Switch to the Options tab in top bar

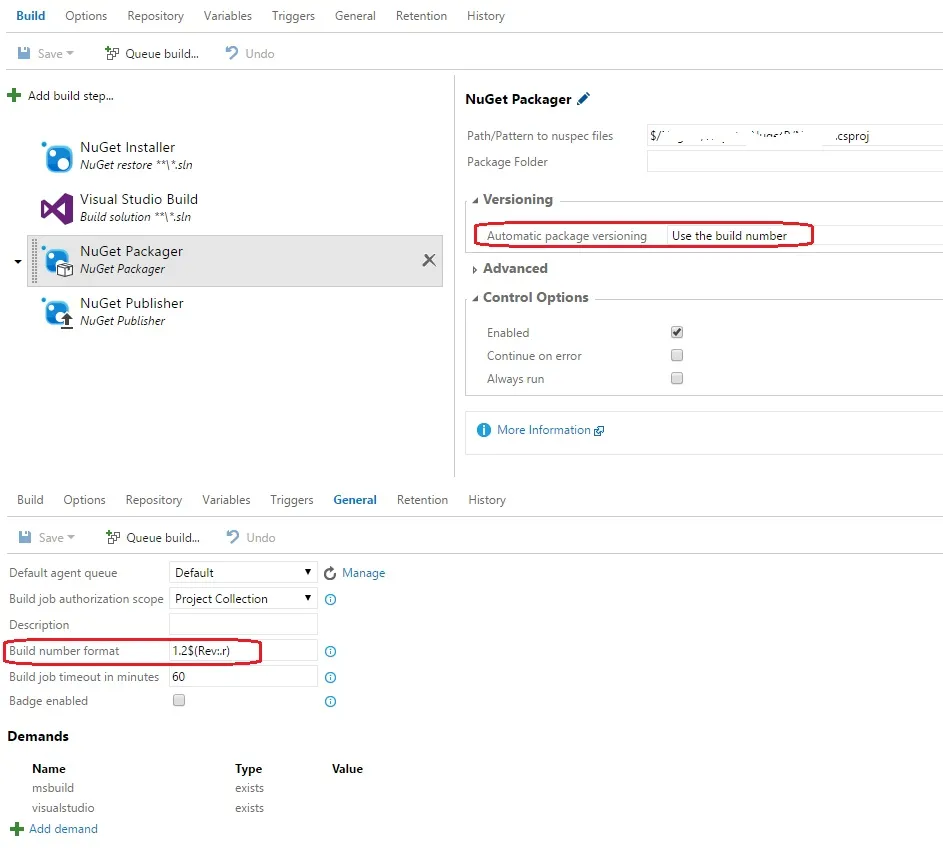(x=86, y=16)
